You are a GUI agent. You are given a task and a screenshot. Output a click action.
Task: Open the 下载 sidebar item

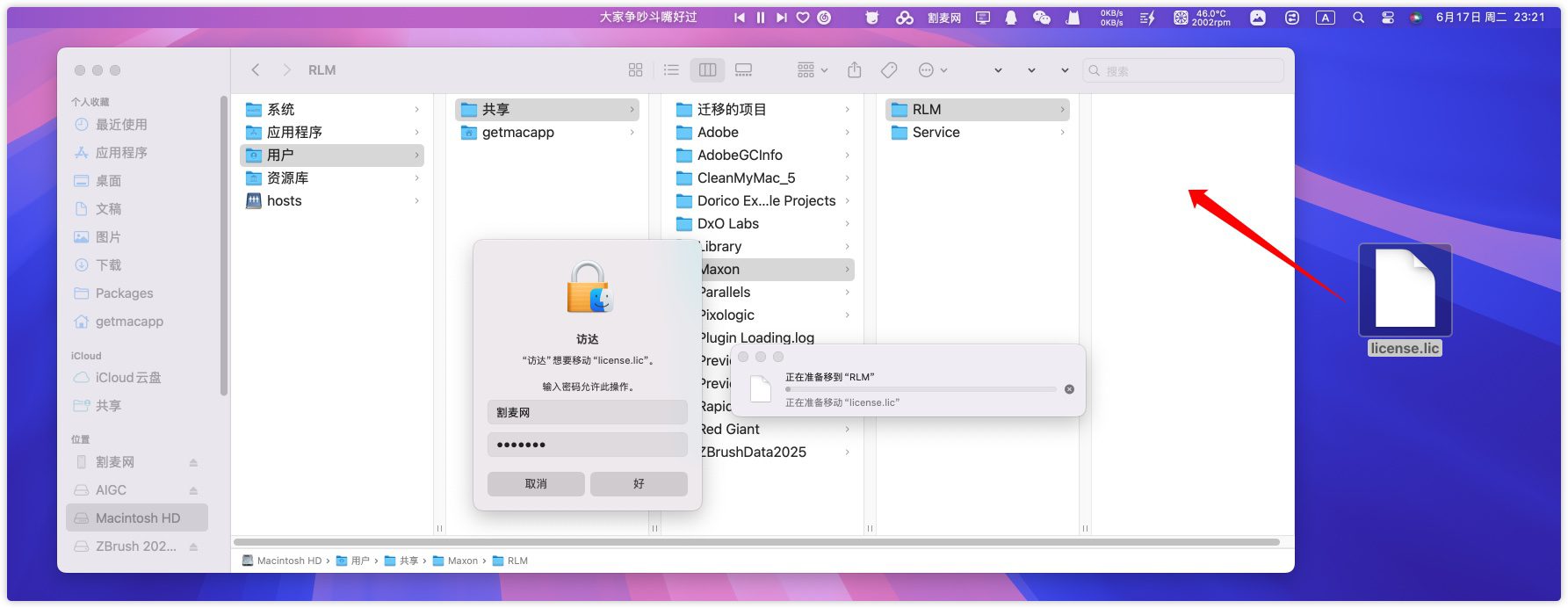click(x=108, y=265)
